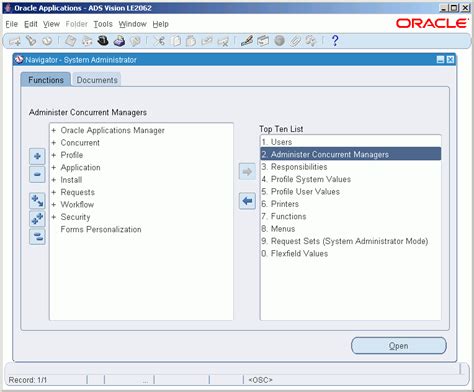Click the Clear Record toolbar icon
This screenshot has width=474, height=392.
[x=207, y=41]
